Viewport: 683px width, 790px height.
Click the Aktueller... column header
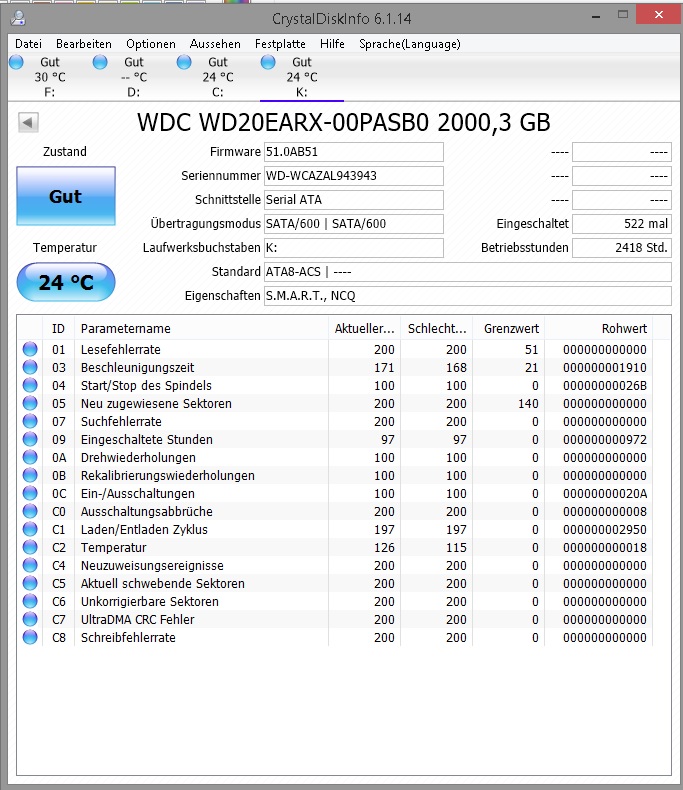point(364,328)
